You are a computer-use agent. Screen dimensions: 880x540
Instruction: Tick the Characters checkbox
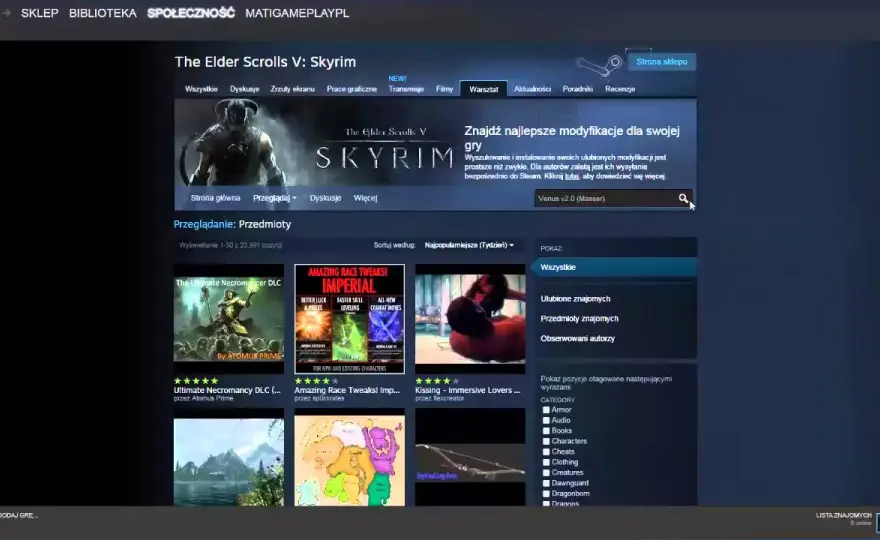click(x=546, y=441)
